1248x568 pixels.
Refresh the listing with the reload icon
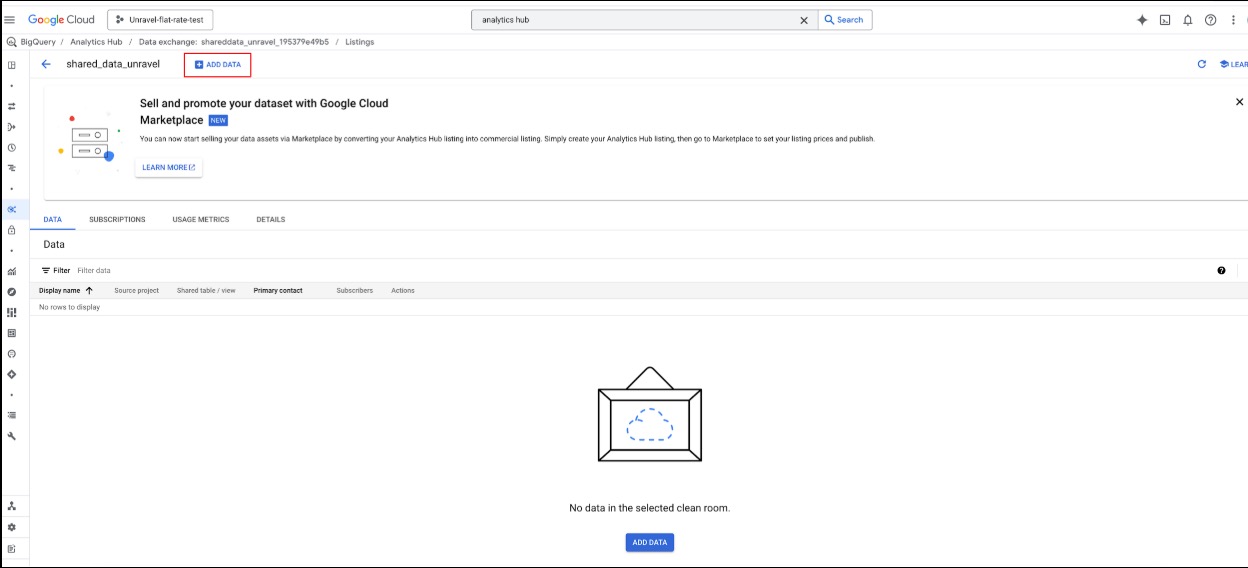pos(1202,64)
